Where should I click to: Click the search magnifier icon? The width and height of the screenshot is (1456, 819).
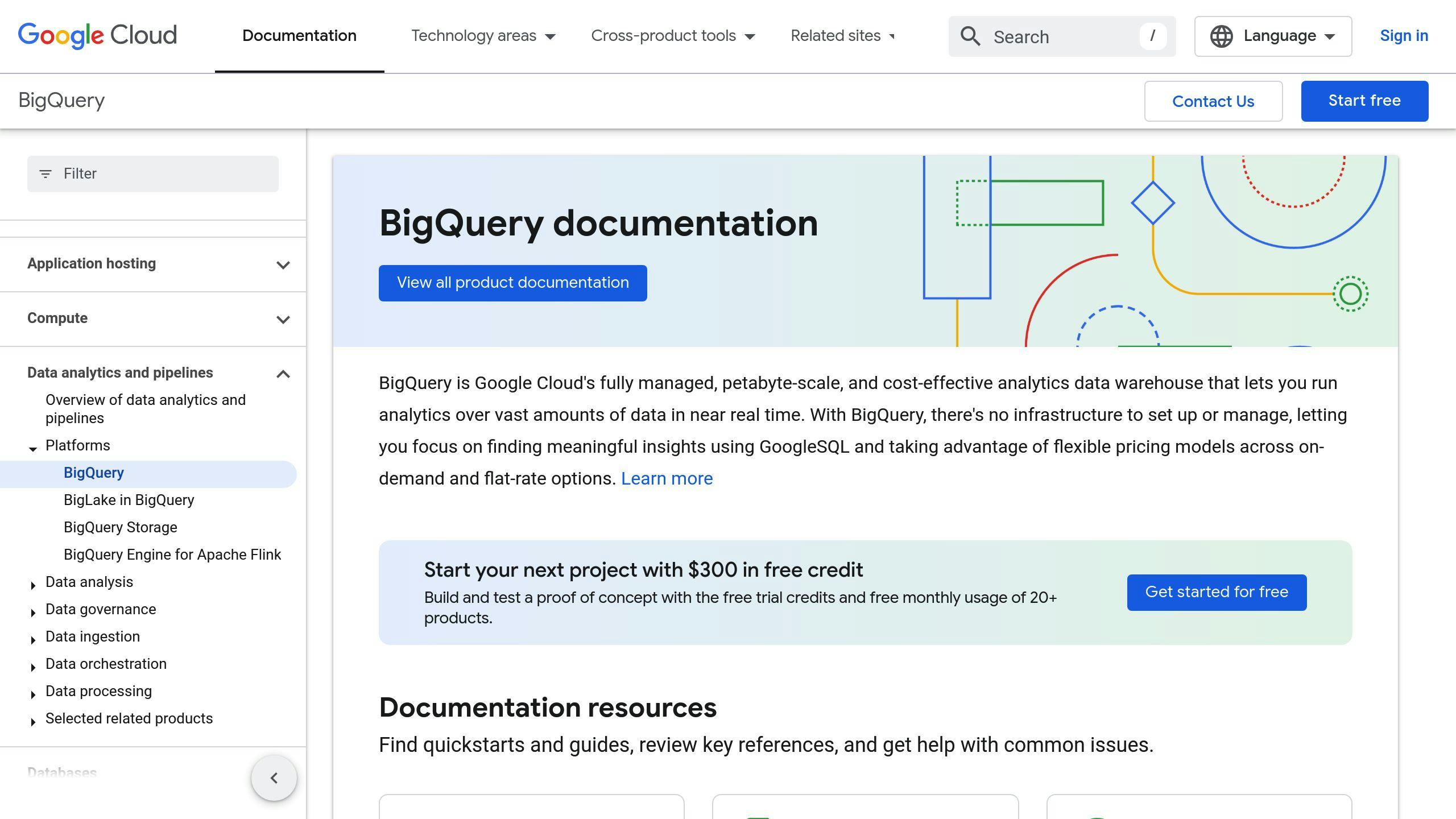pos(970,36)
